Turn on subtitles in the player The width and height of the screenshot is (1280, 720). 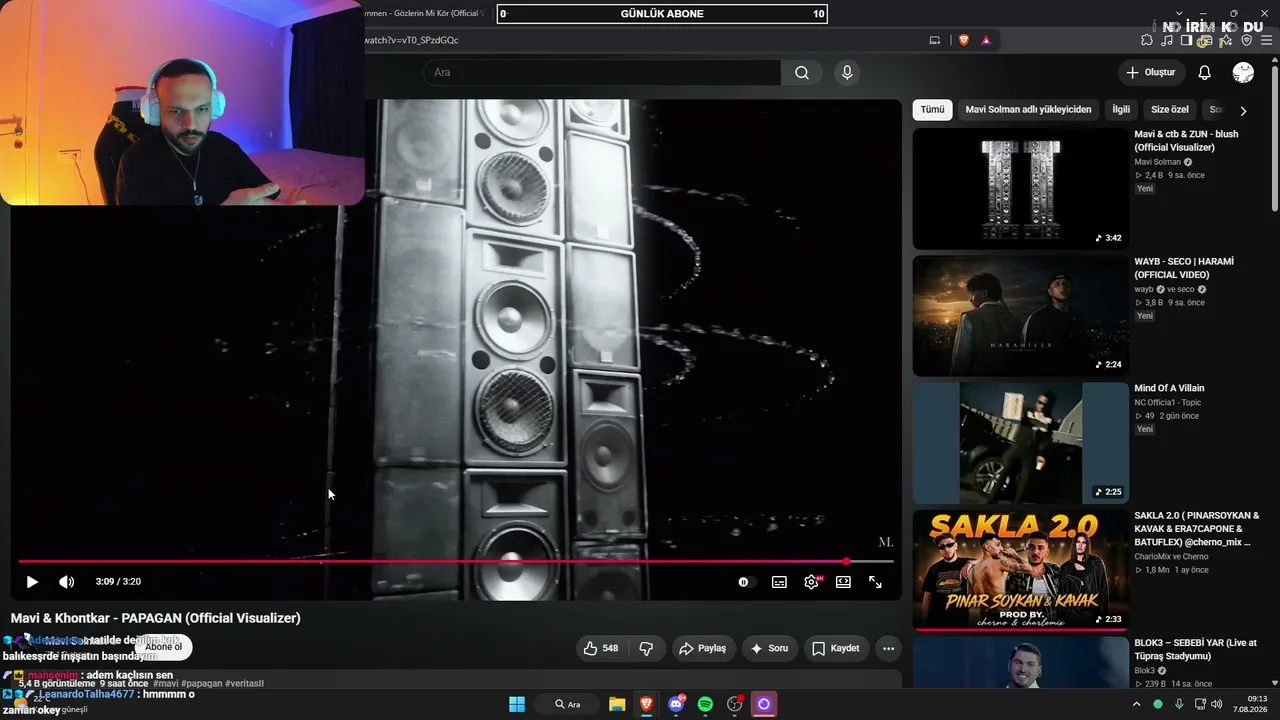pyautogui.click(x=779, y=582)
